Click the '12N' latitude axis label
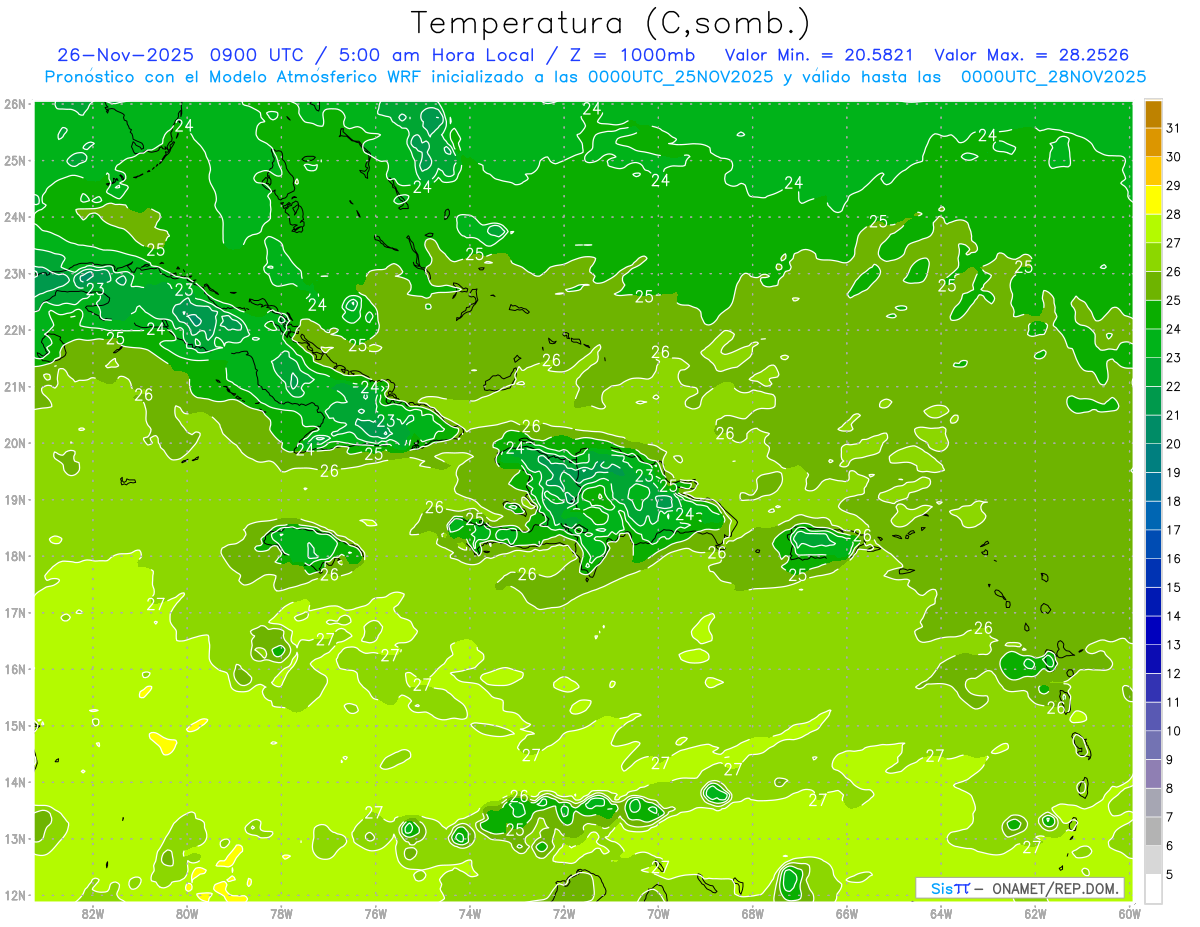This screenshot has height=927, width=1200. click(14, 895)
